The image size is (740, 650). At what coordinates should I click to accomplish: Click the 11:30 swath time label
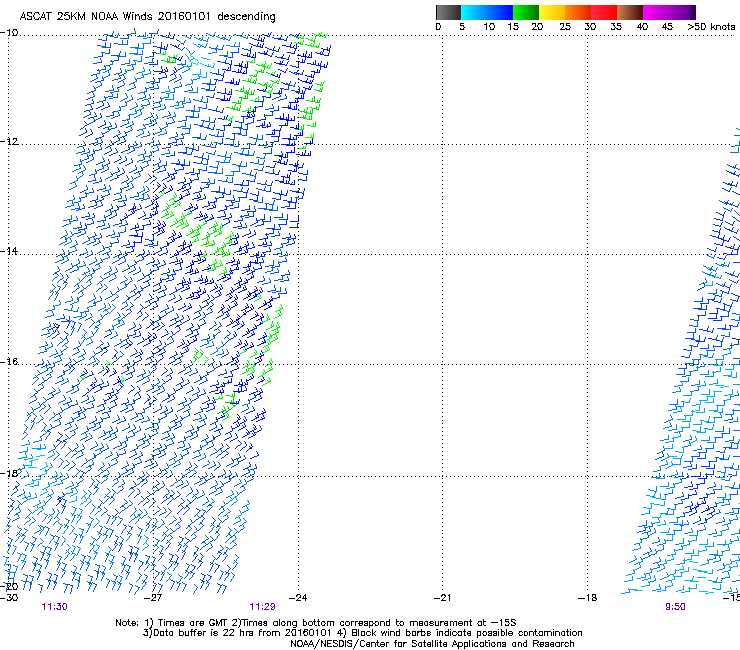click(54, 607)
